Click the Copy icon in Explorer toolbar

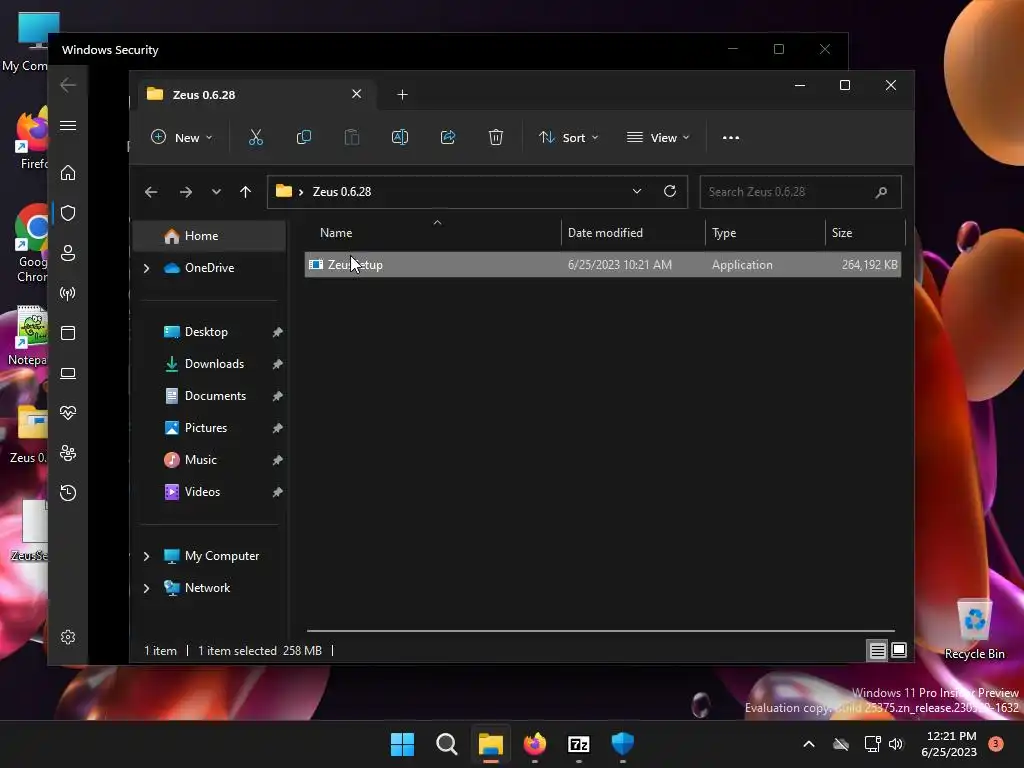[304, 137]
